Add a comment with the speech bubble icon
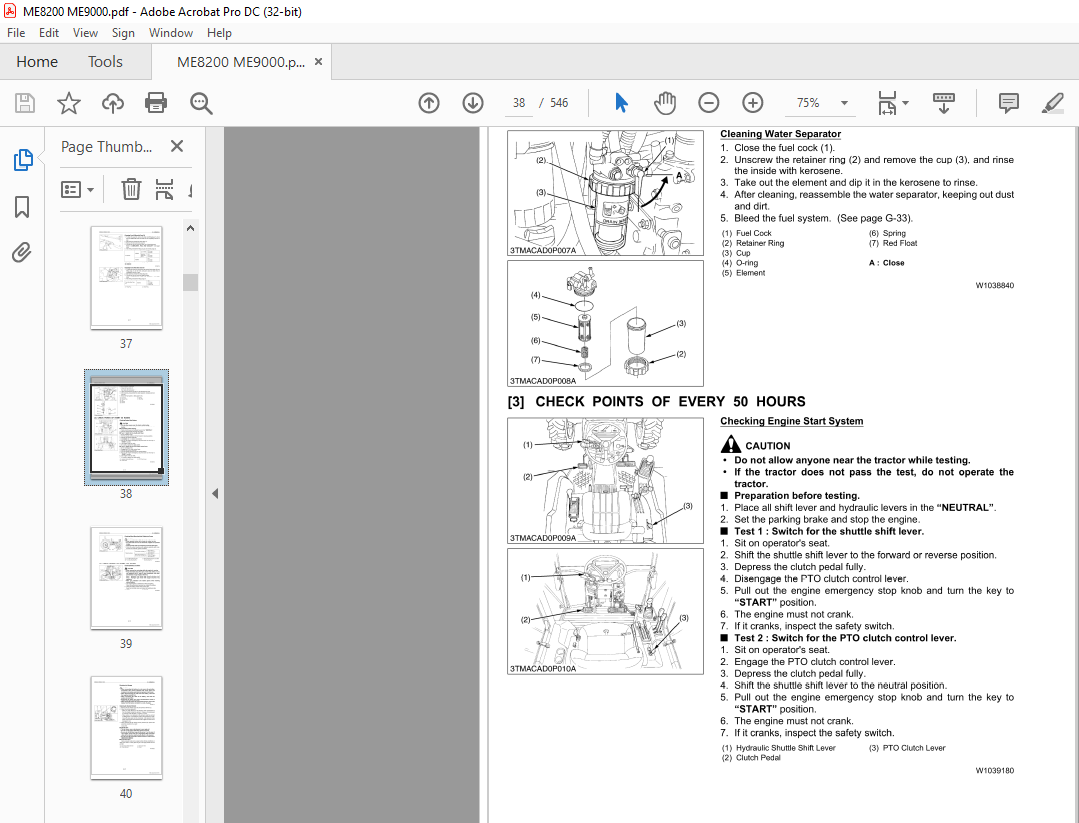1079x823 pixels. point(1009,103)
